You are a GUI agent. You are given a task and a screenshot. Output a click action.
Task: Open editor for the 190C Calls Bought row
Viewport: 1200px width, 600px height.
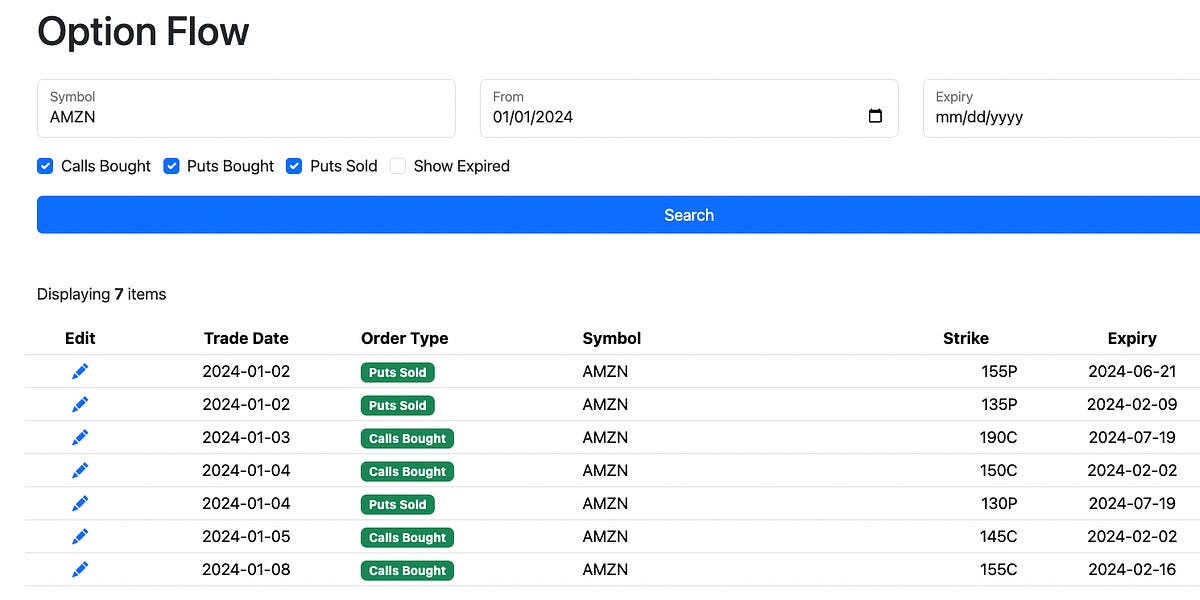80,437
